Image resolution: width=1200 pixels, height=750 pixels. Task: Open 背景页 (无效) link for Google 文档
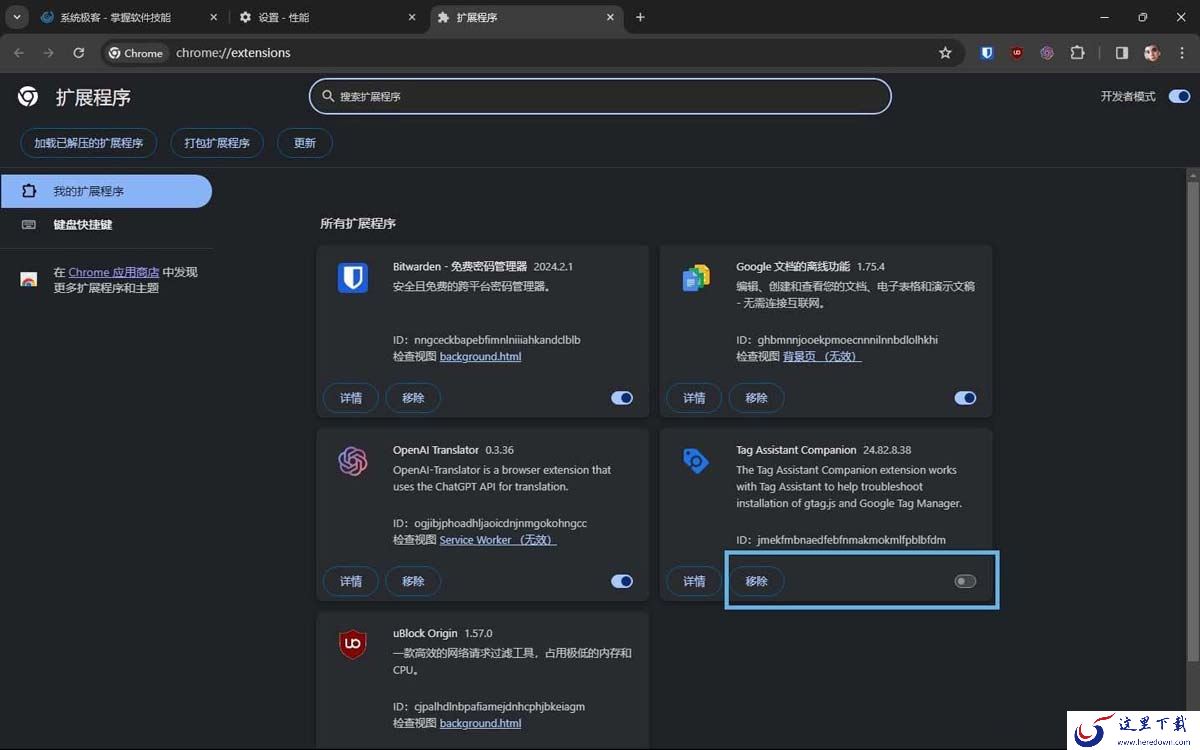tap(822, 357)
